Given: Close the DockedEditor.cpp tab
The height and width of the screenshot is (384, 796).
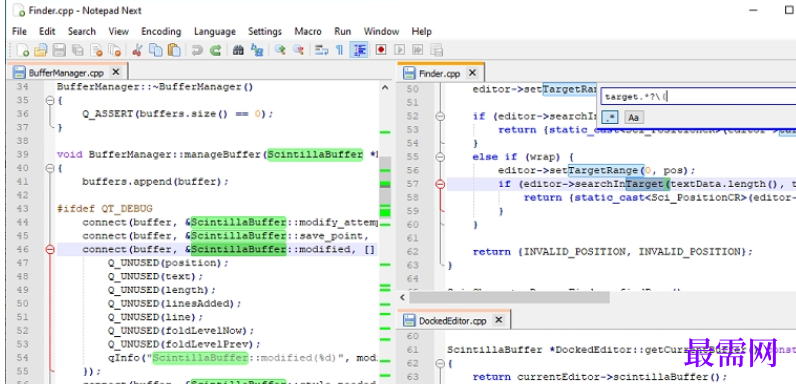Looking at the screenshot, I should (499, 320).
